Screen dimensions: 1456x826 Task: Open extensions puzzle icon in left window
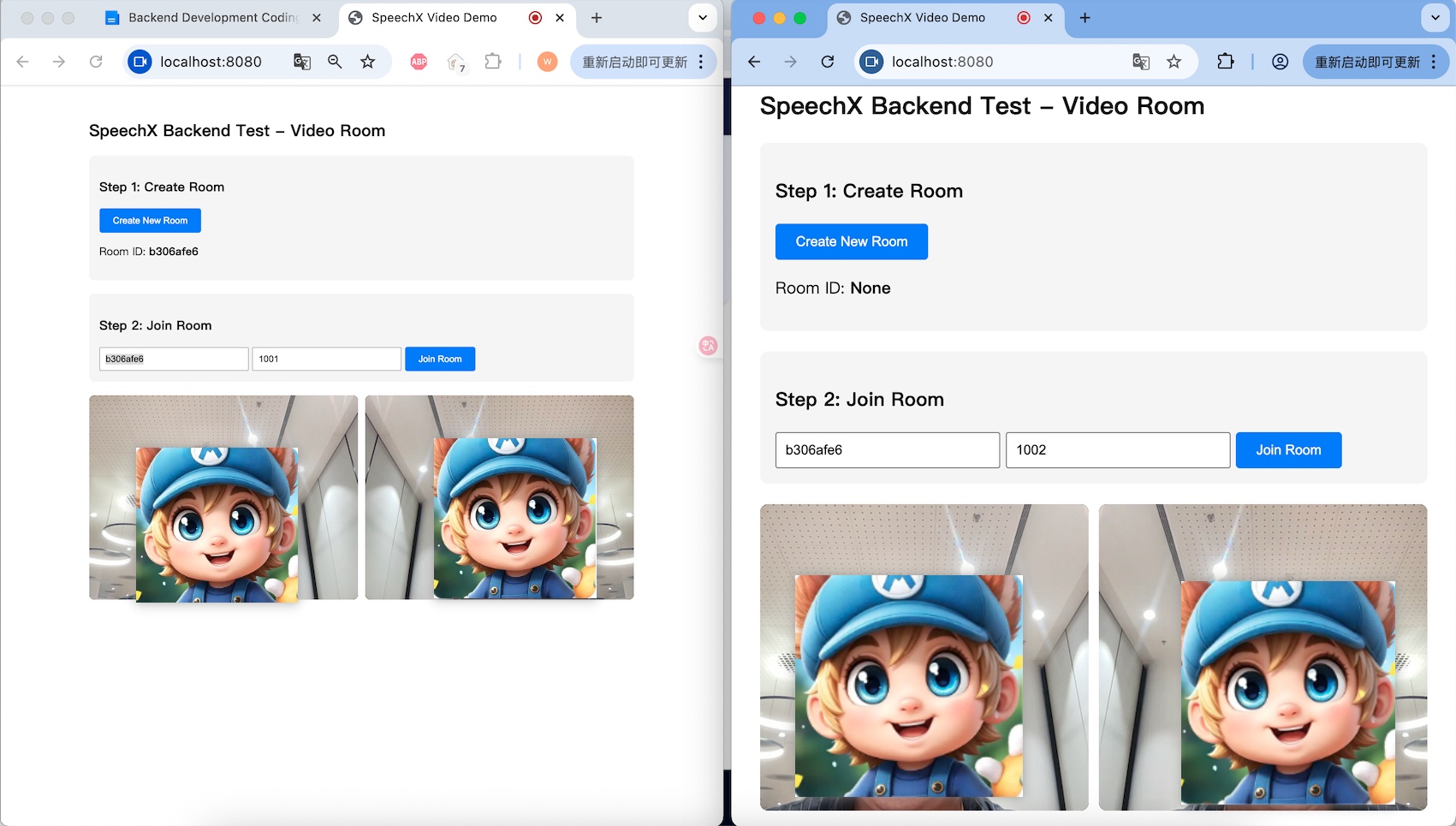pos(493,62)
